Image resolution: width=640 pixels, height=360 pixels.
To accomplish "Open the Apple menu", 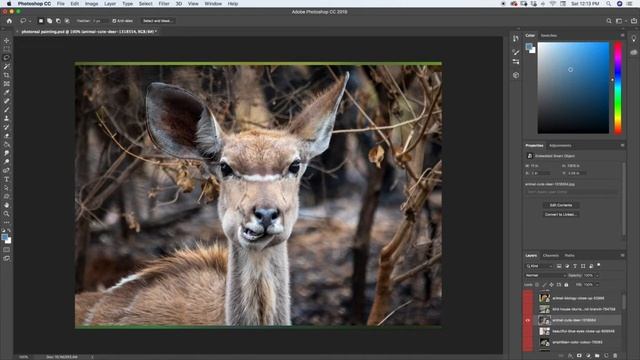I will click(x=9, y=4).
